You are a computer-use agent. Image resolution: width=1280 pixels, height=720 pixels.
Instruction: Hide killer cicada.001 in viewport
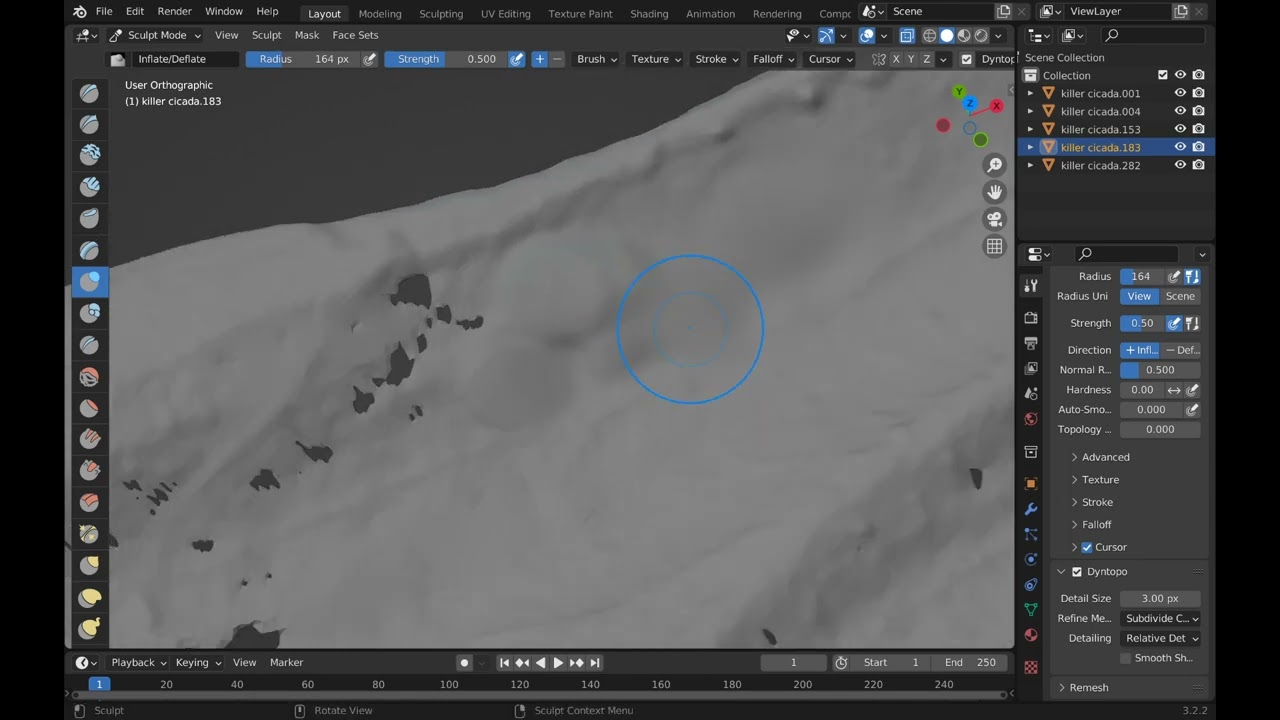[x=1180, y=93]
